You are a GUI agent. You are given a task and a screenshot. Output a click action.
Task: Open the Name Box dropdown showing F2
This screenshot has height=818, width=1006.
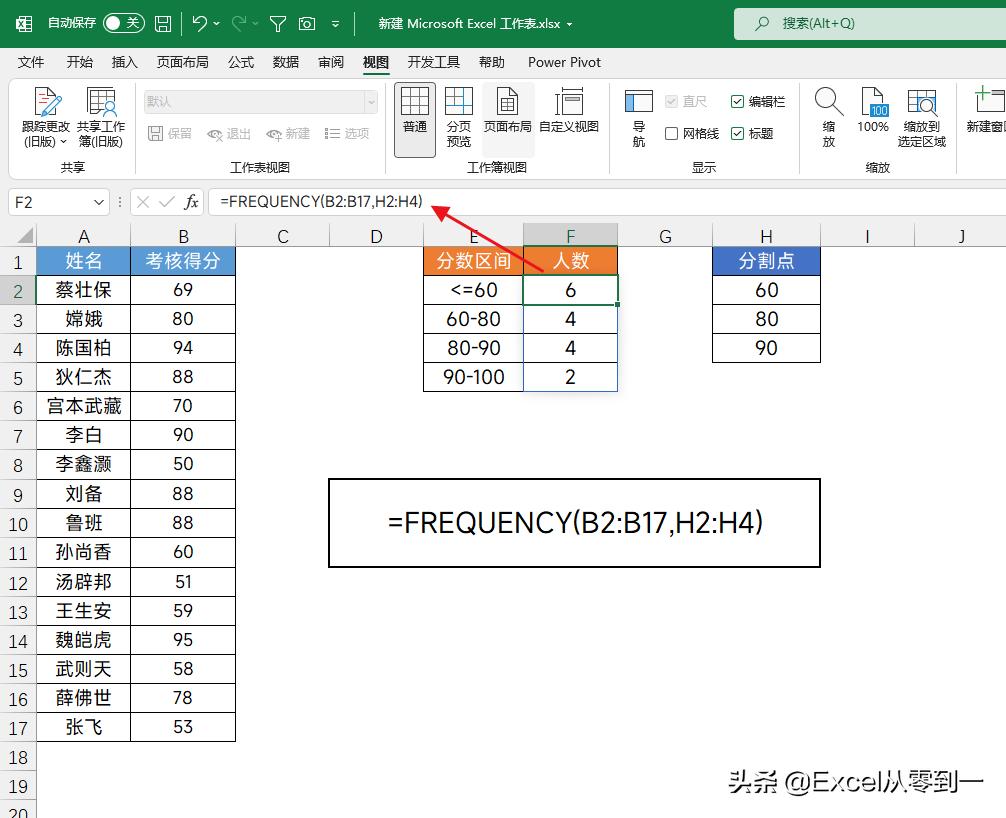click(97, 202)
